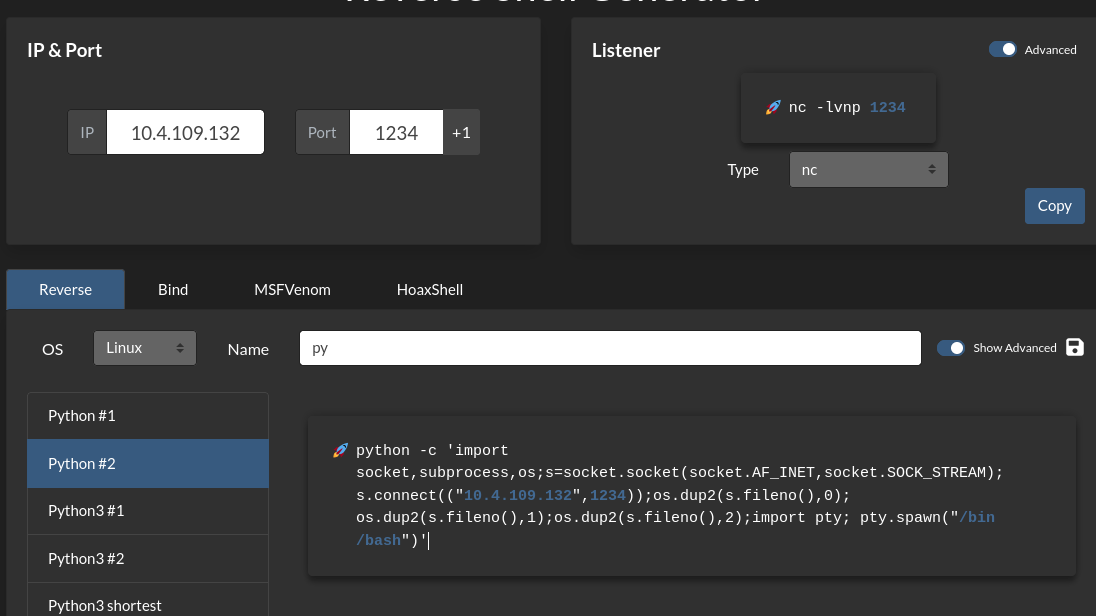Switch to the Bind tab
The width and height of the screenshot is (1096, 616).
point(173,289)
